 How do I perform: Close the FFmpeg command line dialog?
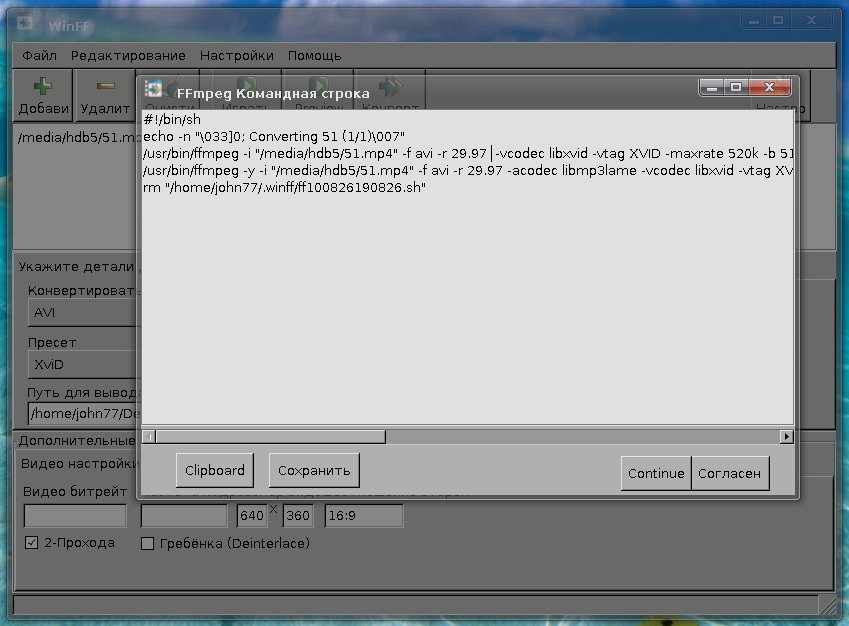769,87
